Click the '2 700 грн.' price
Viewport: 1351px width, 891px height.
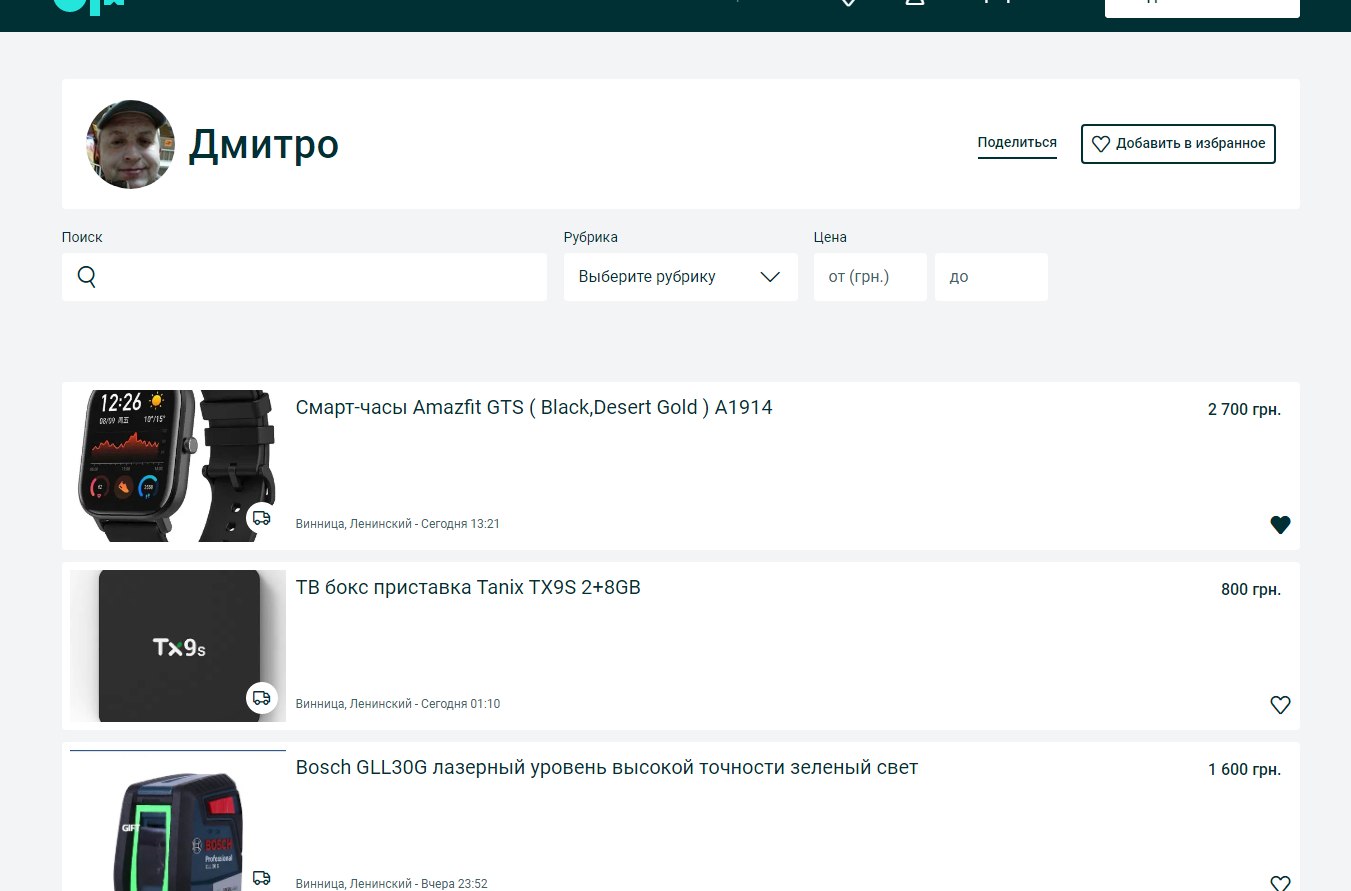1244,409
